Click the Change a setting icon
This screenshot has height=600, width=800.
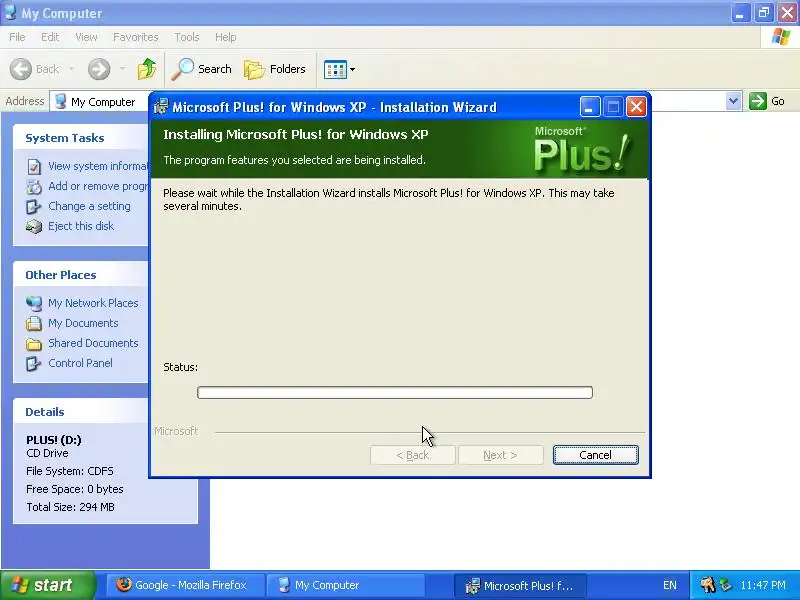pyautogui.click(x=34, y=207)
